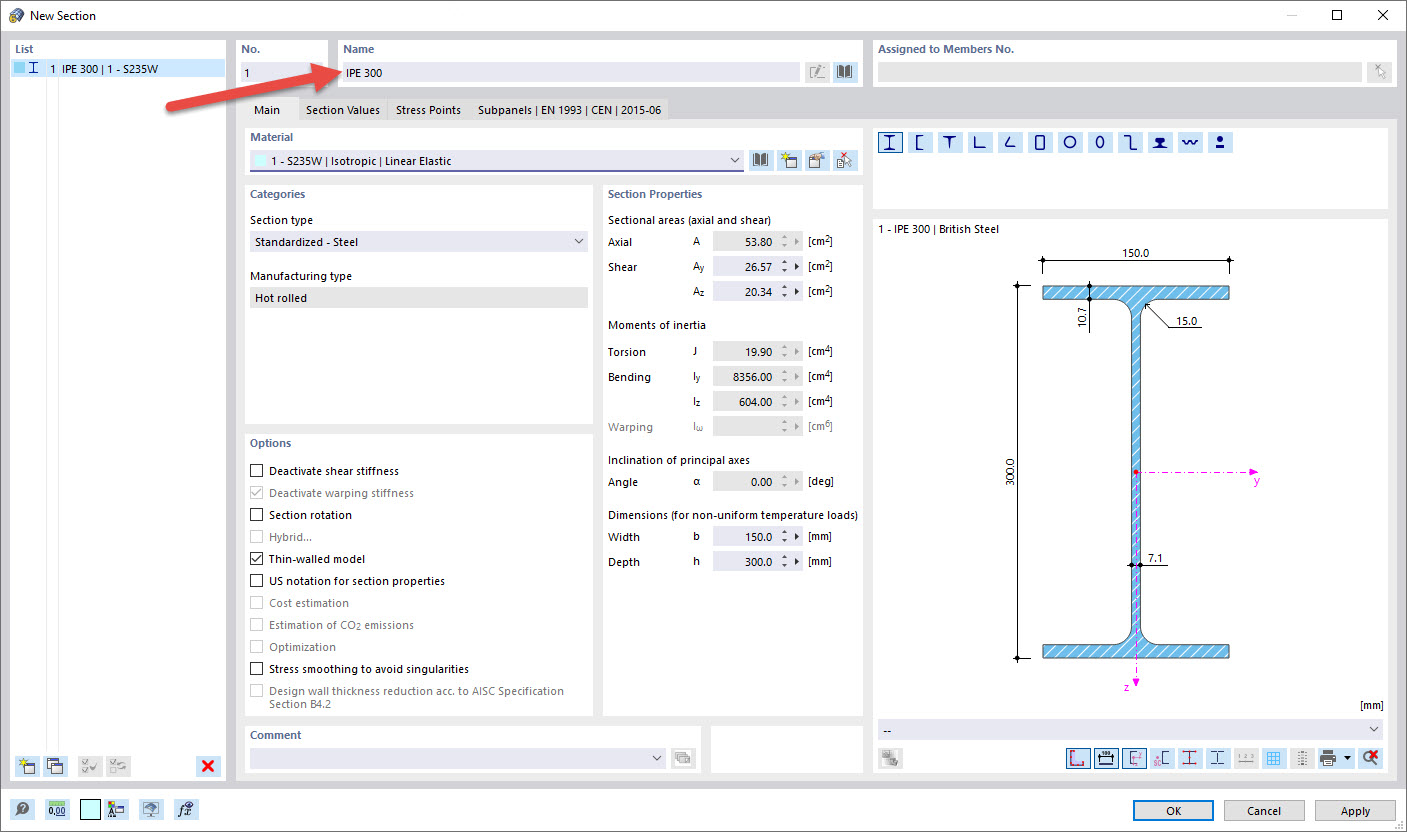Click the help question mark icon bottom left
1407x832 pixels.
coord(22,809)
